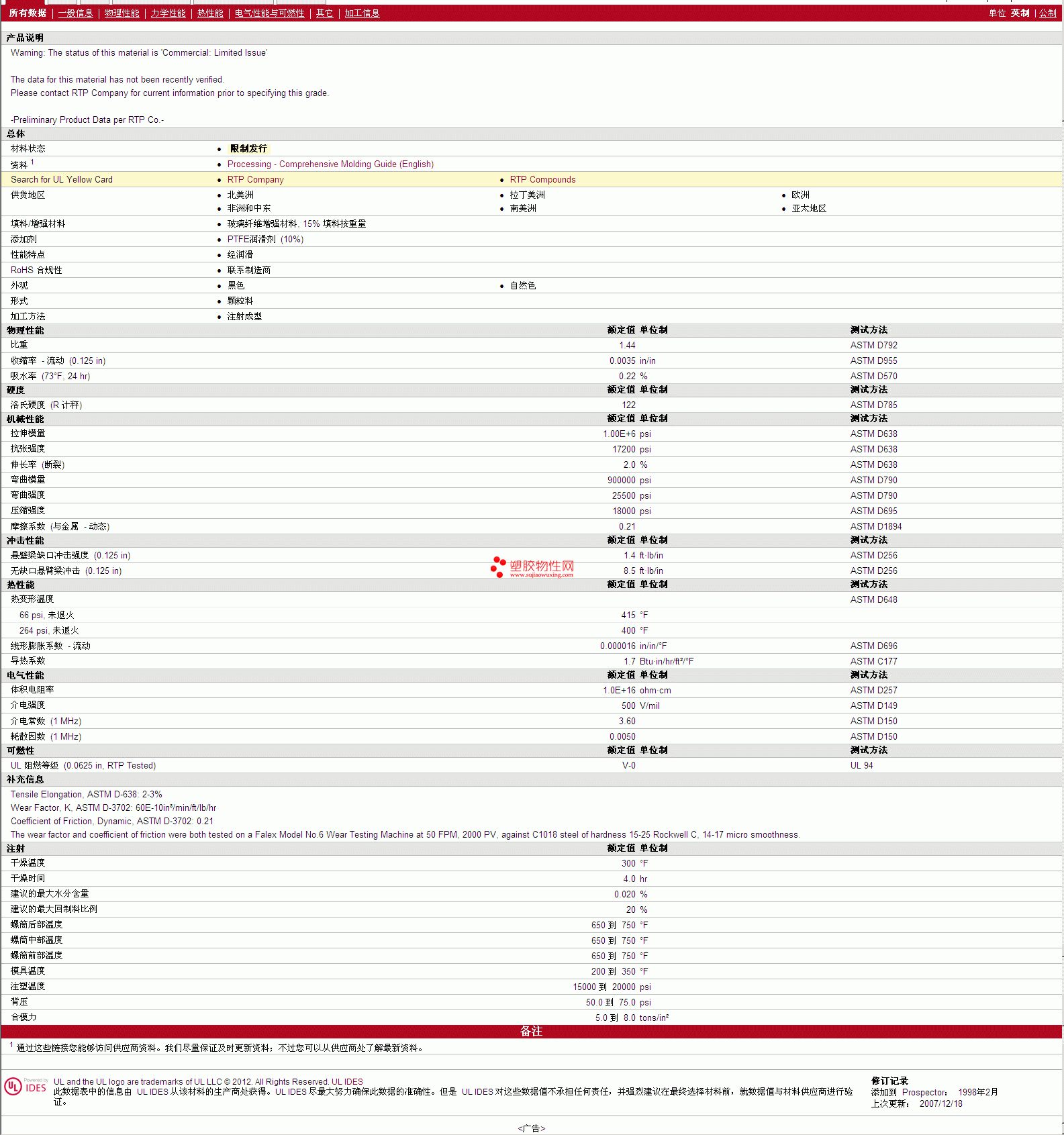Image resolution: width=1064 pixels, height=1135 pixels.
Task: Click 合模力 row label
Action: click(23, 1017)
